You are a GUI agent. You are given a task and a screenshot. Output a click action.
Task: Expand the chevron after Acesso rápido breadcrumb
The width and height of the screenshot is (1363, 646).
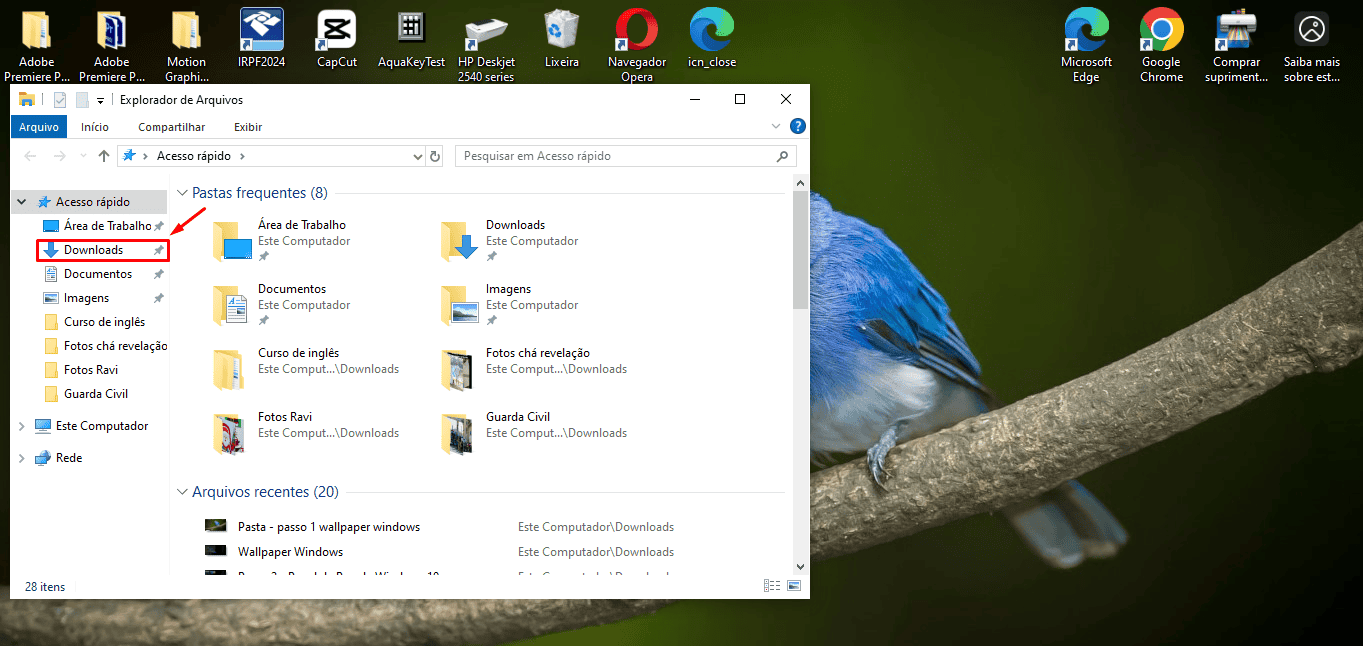242,156
